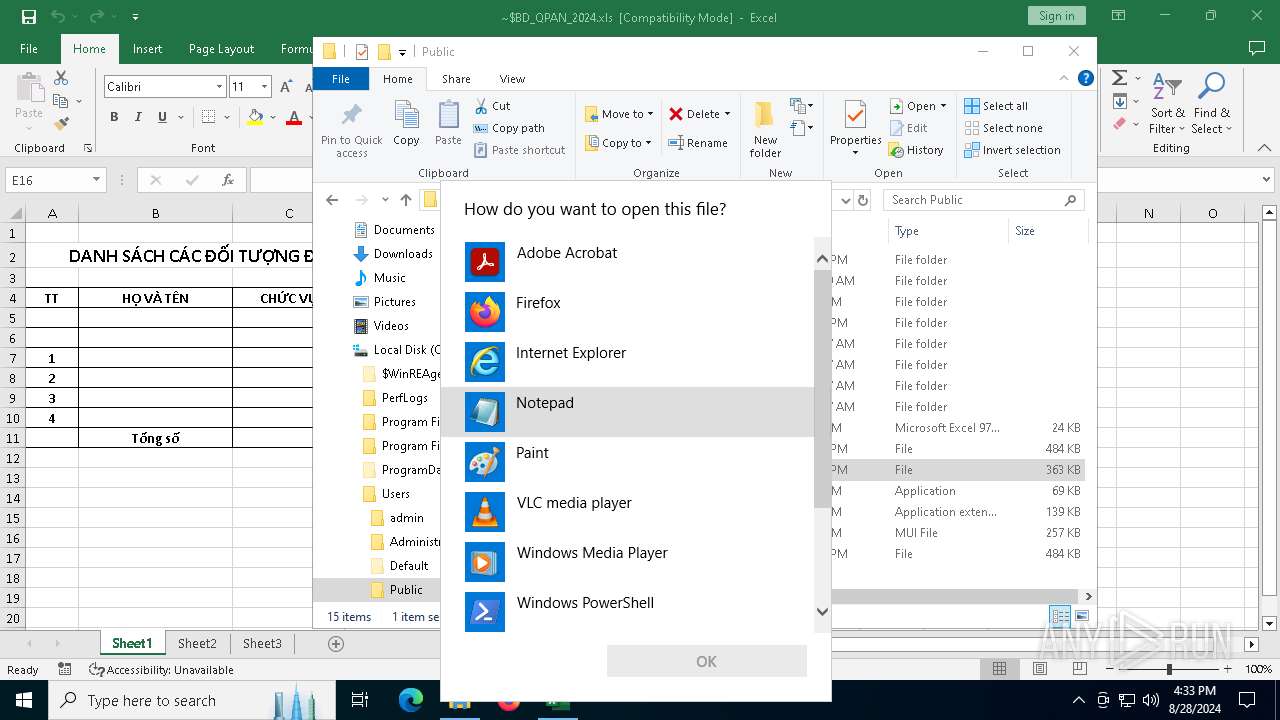Choose Paint in the app list
This screenshot has height=720, width=1280.
(627, 462)
